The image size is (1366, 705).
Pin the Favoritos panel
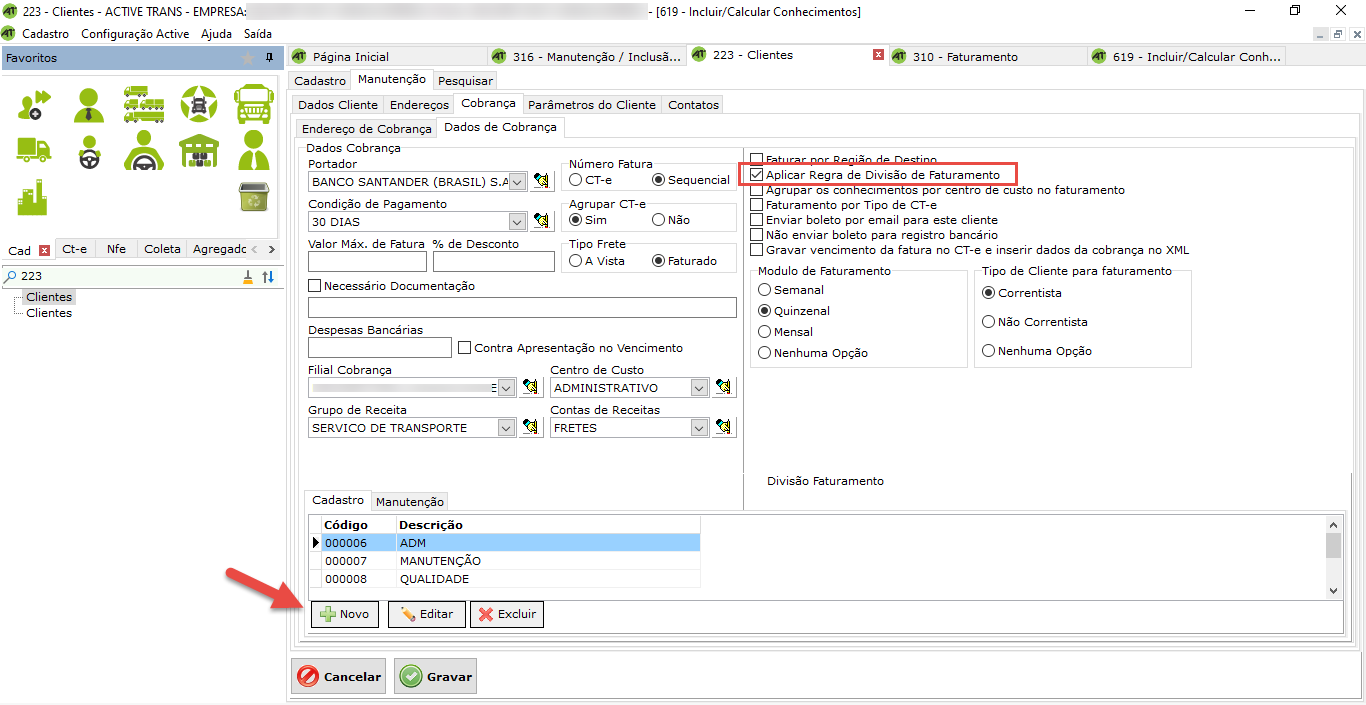coord(269,58)
